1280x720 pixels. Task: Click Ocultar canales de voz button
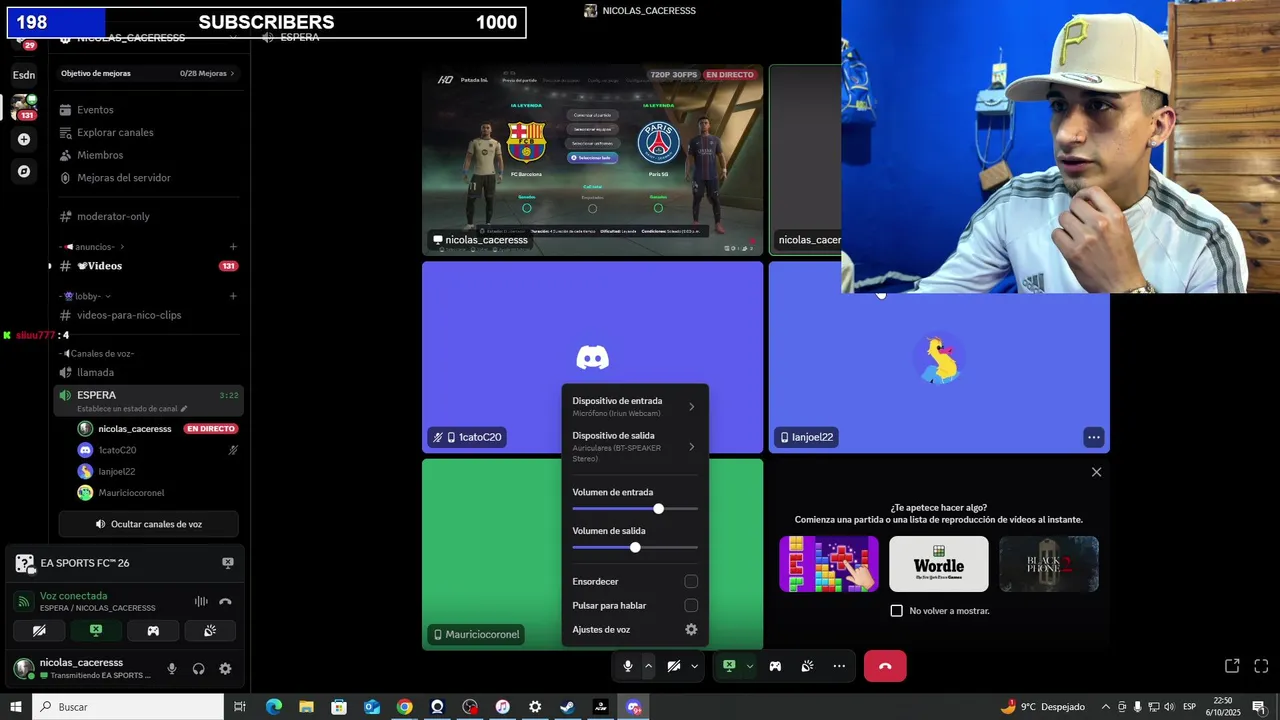click(x=148, y=524)
